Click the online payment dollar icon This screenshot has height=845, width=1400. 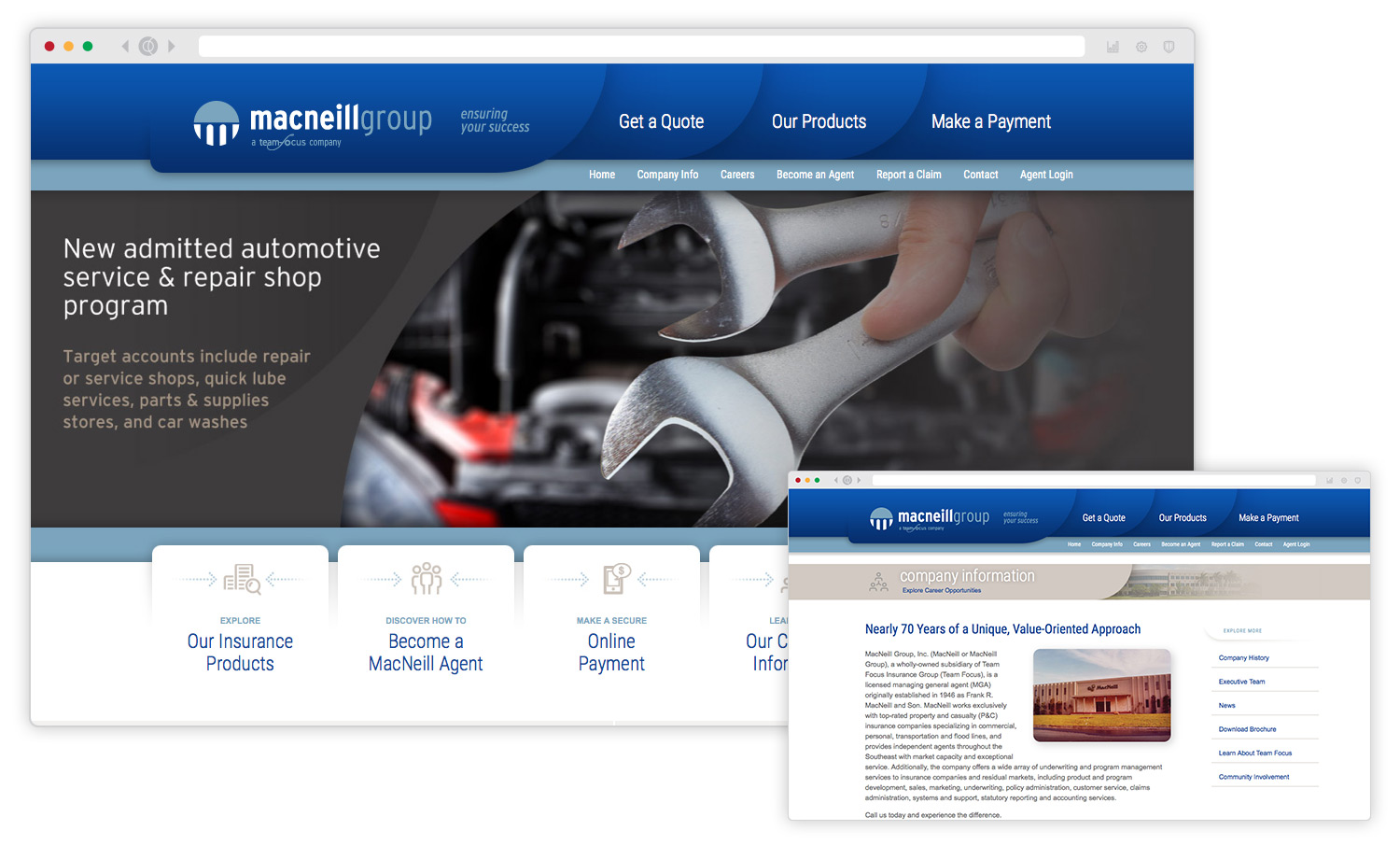(615, 579)
